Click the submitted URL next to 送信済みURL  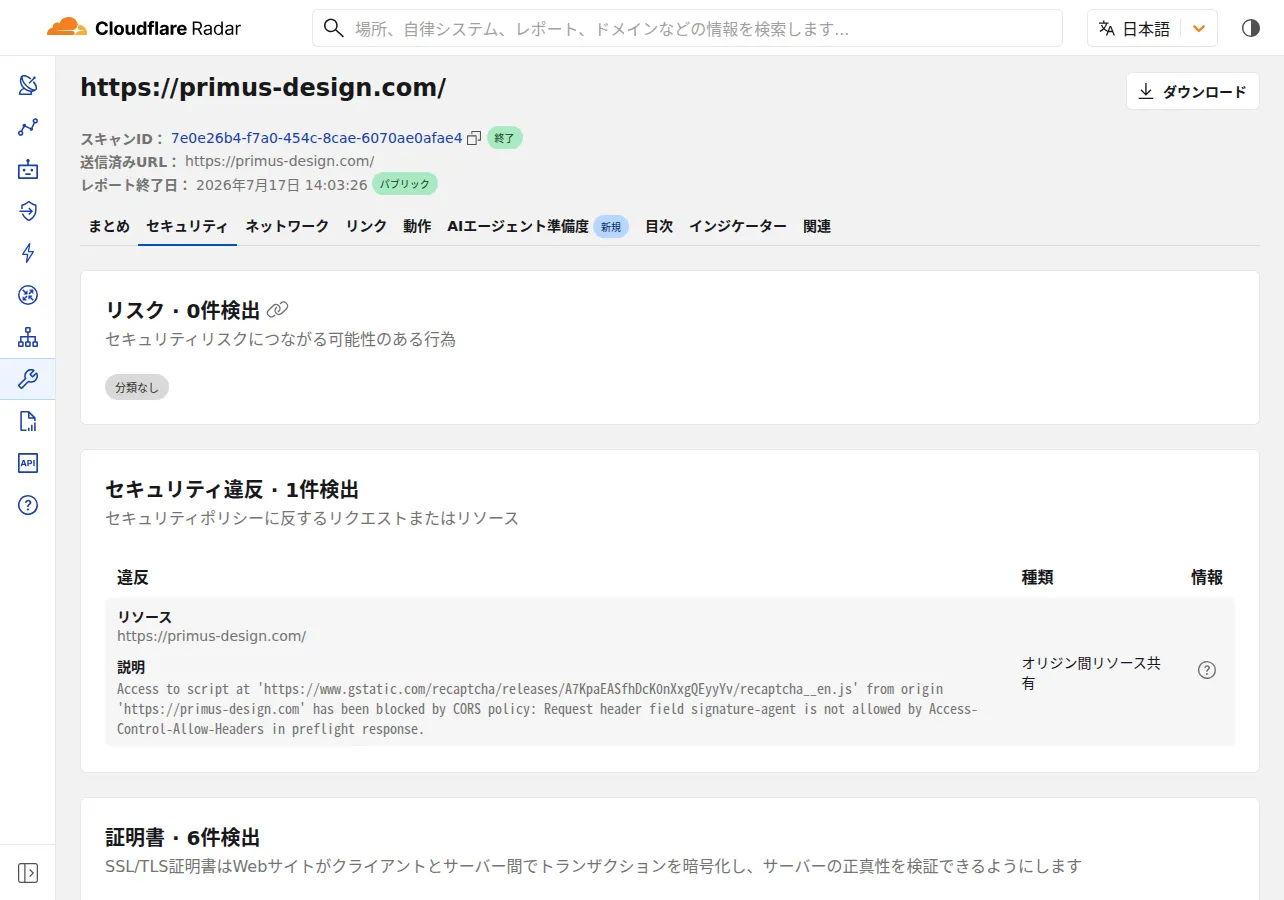tap(280, 161)
